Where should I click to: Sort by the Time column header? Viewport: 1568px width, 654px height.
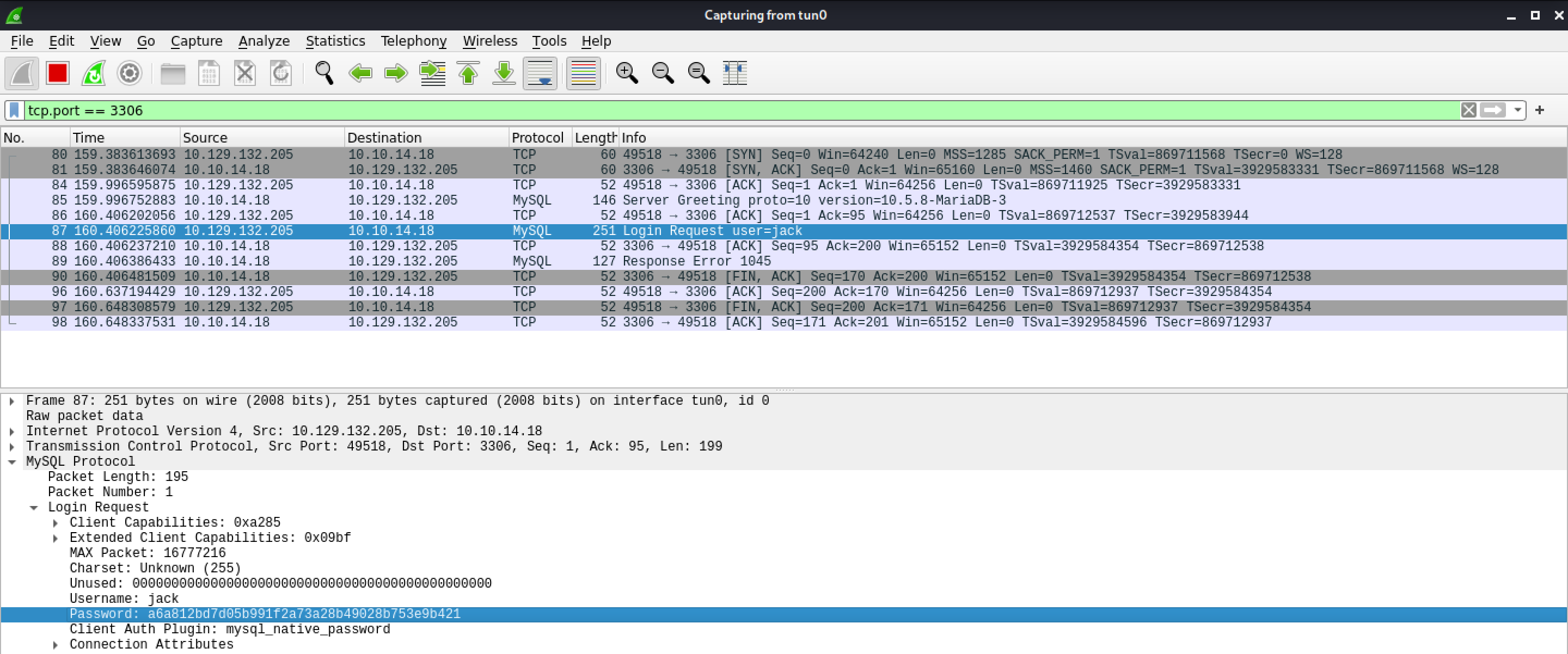pos(125,138)
